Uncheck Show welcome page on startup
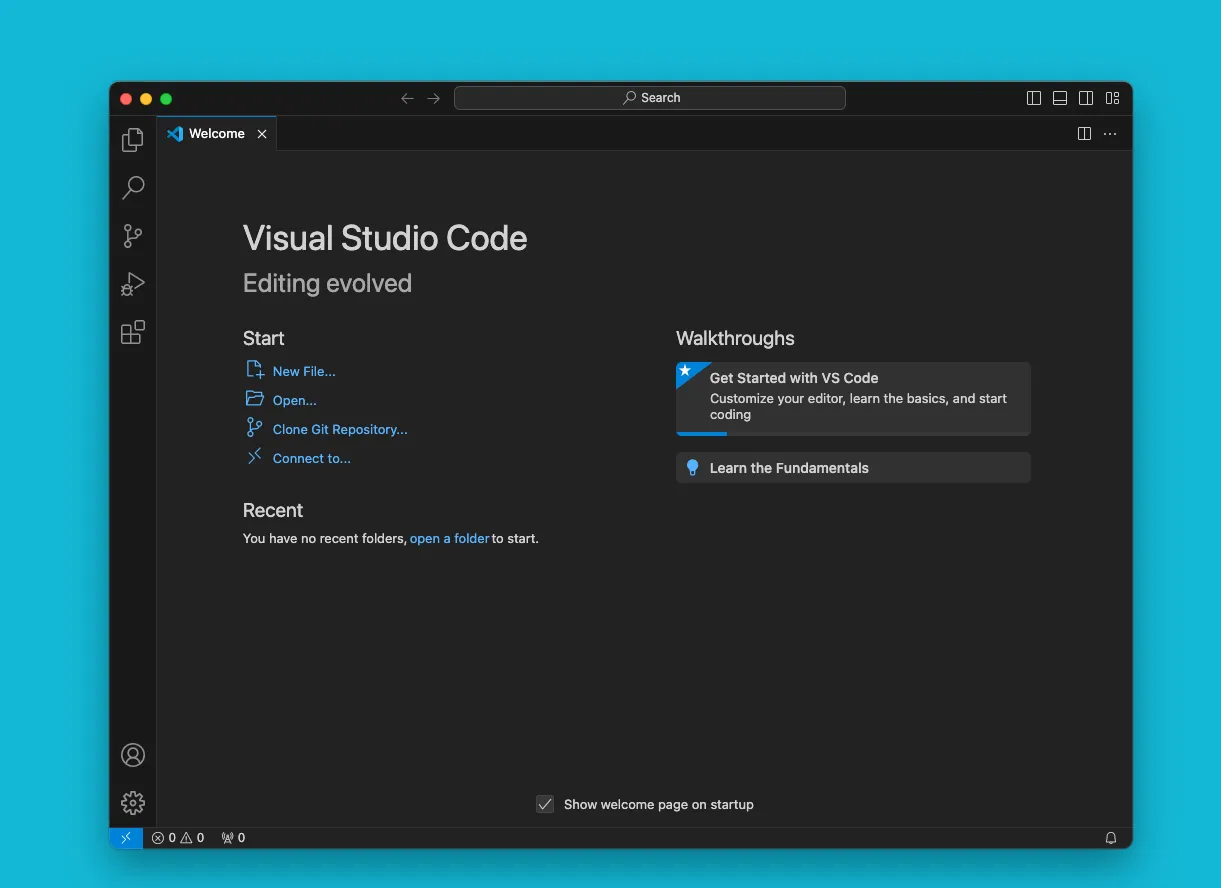The image size is (1221, 888). point(545,804)
